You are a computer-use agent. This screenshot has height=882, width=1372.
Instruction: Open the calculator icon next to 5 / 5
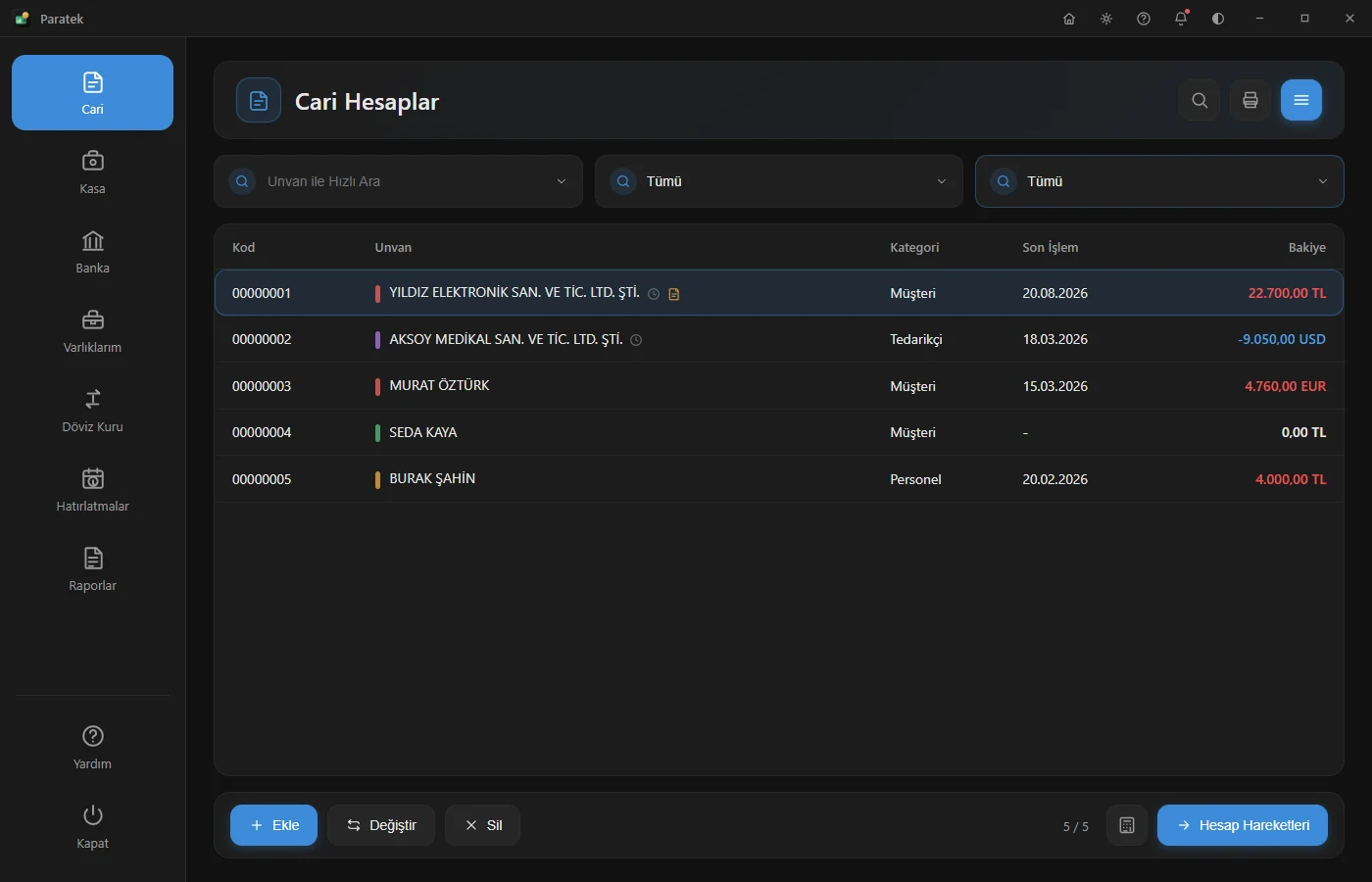pos(1127,825)
